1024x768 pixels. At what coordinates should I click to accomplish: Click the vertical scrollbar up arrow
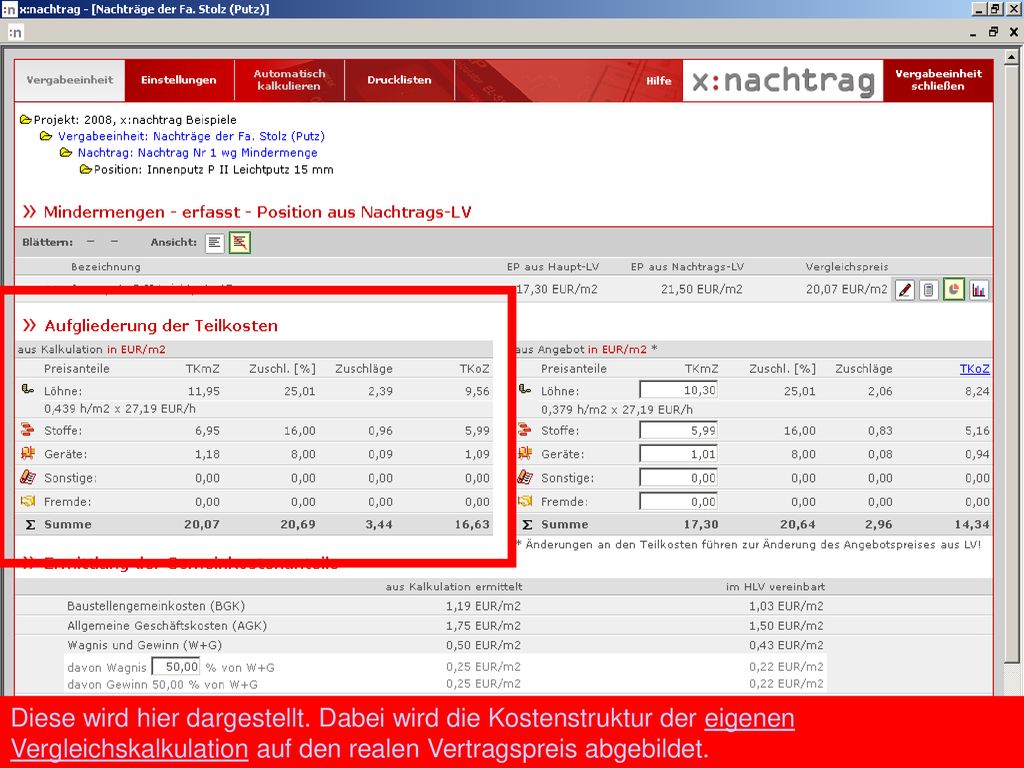coord(1011,57)
